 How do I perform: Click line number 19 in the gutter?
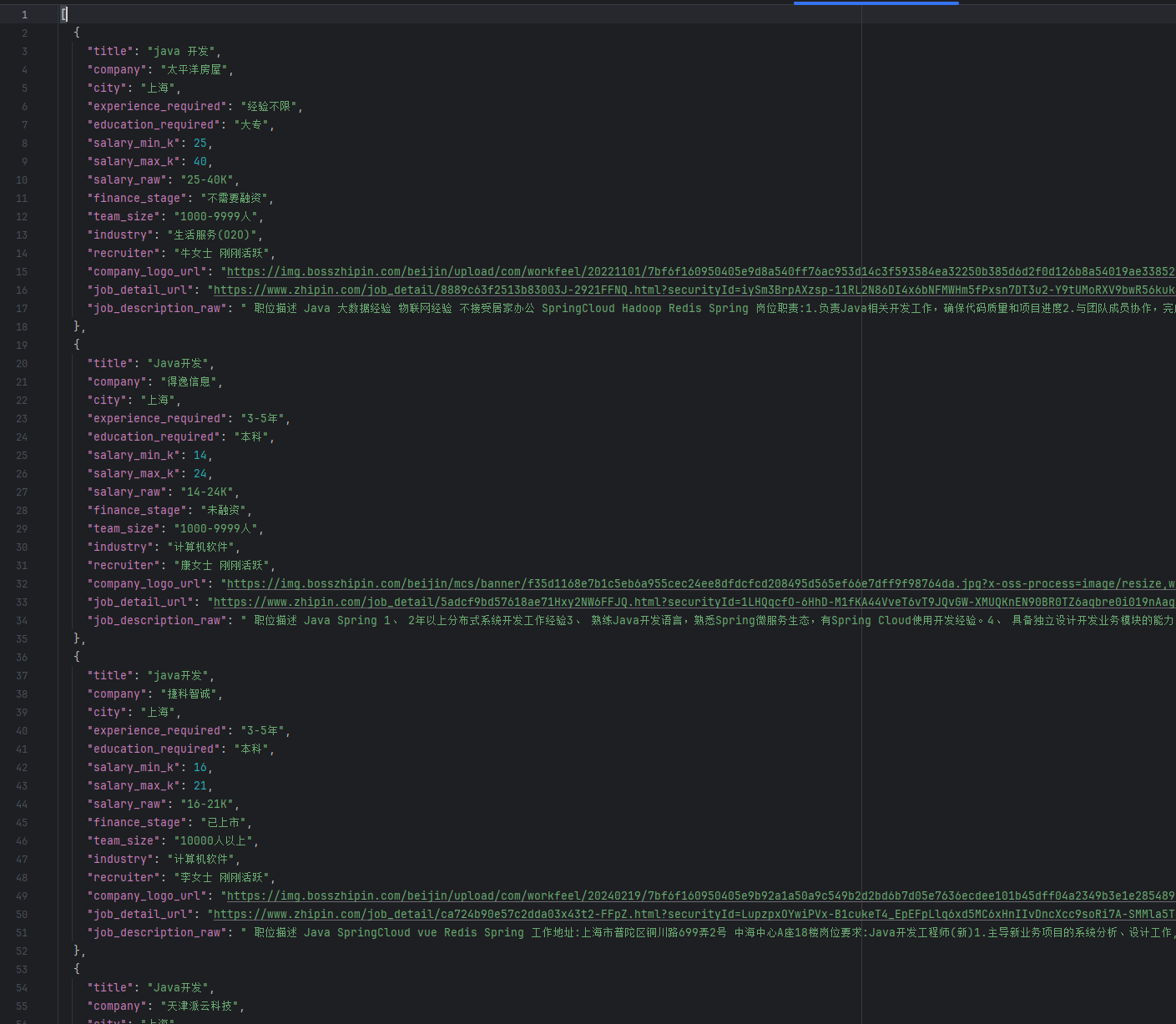pos(22,345)
